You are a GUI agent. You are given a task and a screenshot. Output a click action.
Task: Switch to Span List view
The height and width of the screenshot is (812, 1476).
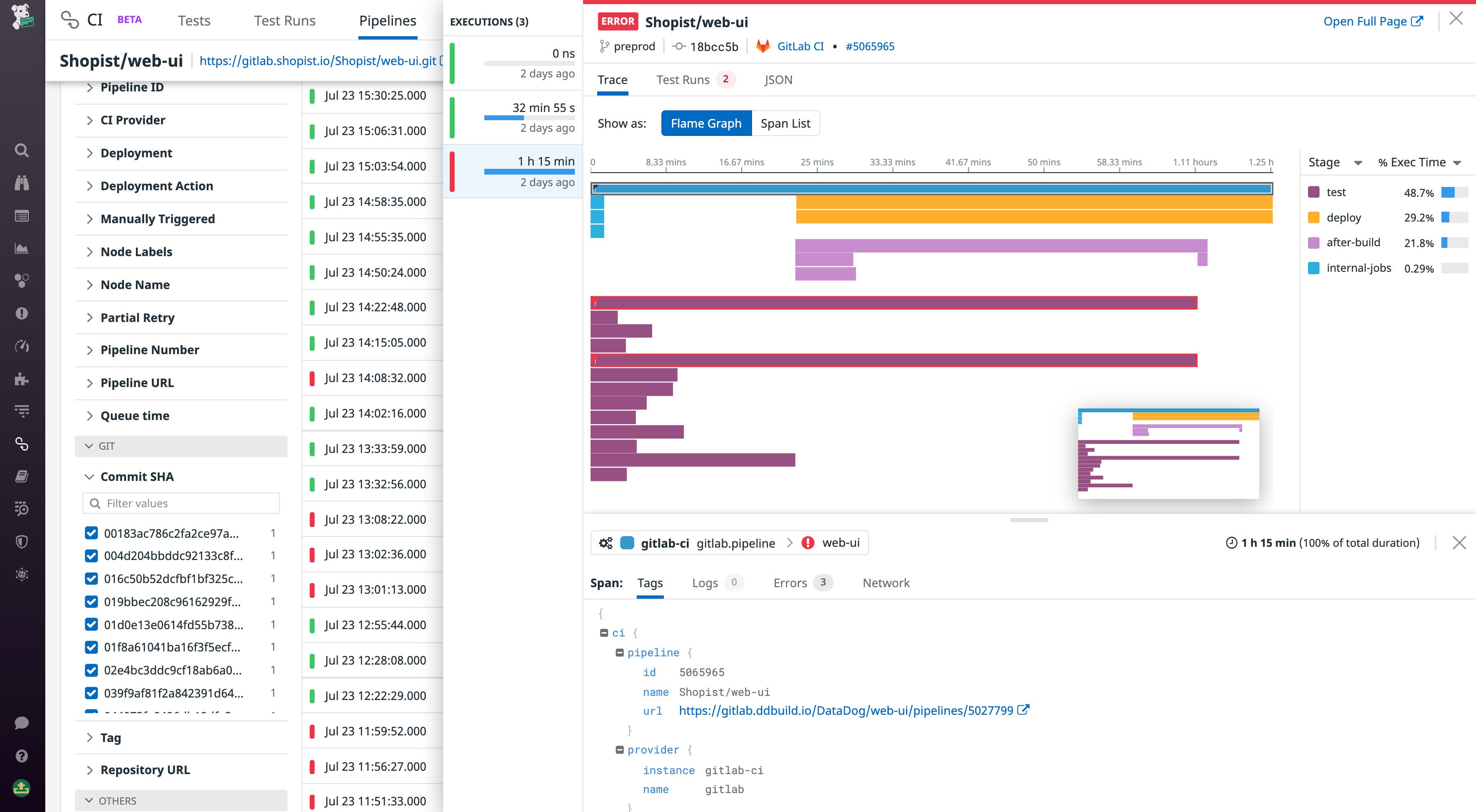click(785, 123)
